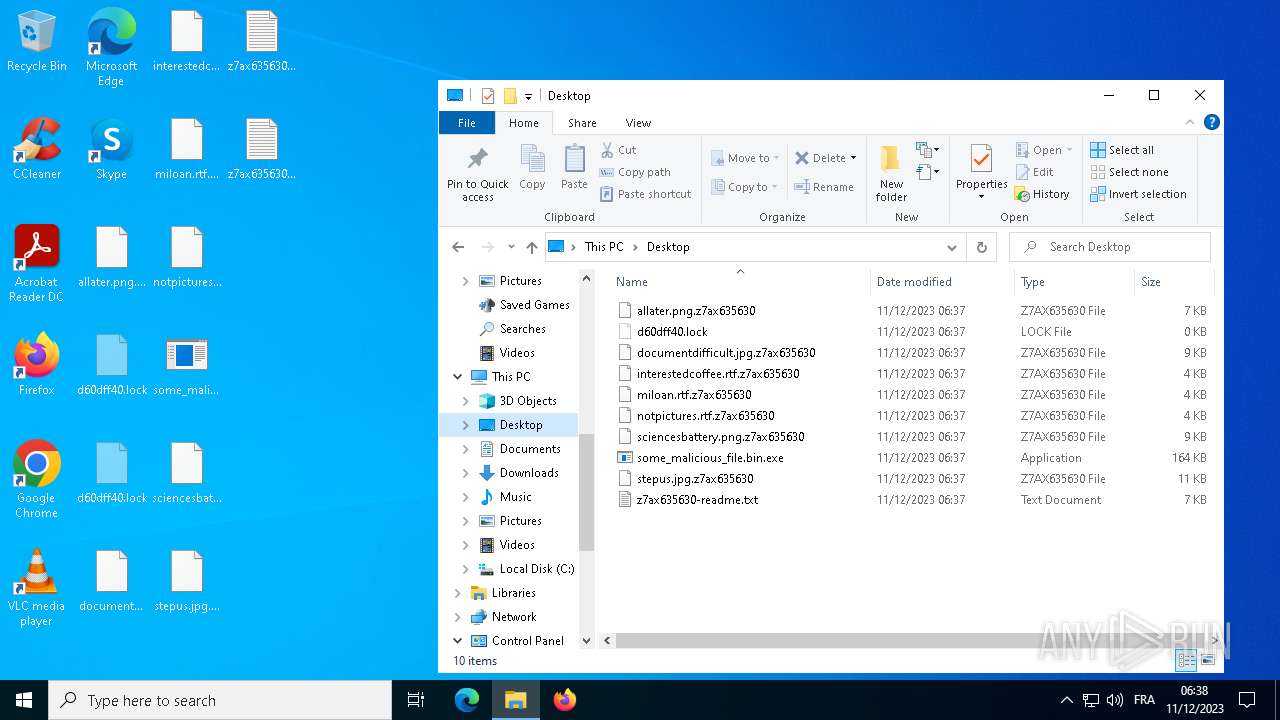Click the Edit ribbon button
Screen dimensions: 1280x720
point(1035,172)
